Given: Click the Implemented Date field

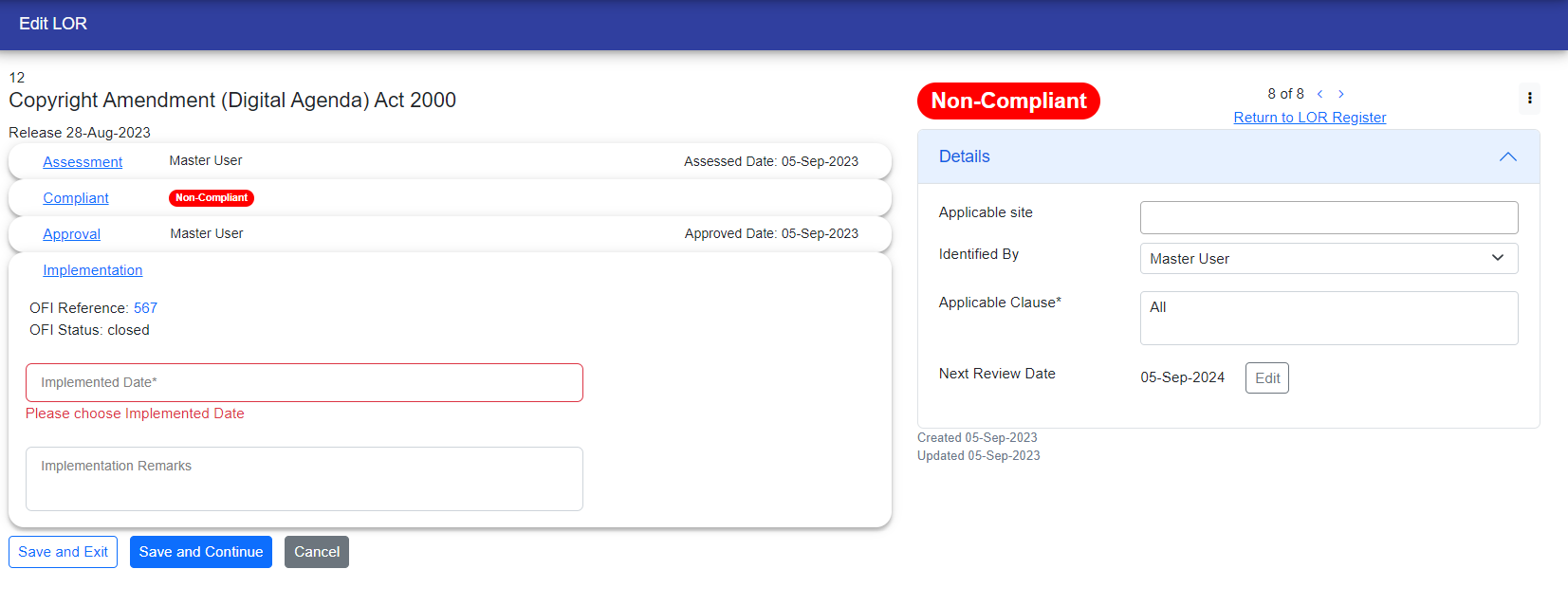Looking at the screenshot, I should (x=304, y=383).
